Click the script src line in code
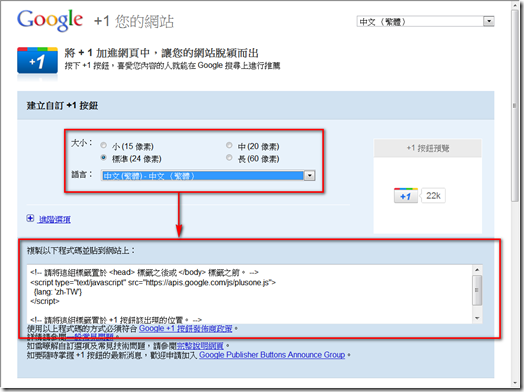 (153, 283)
